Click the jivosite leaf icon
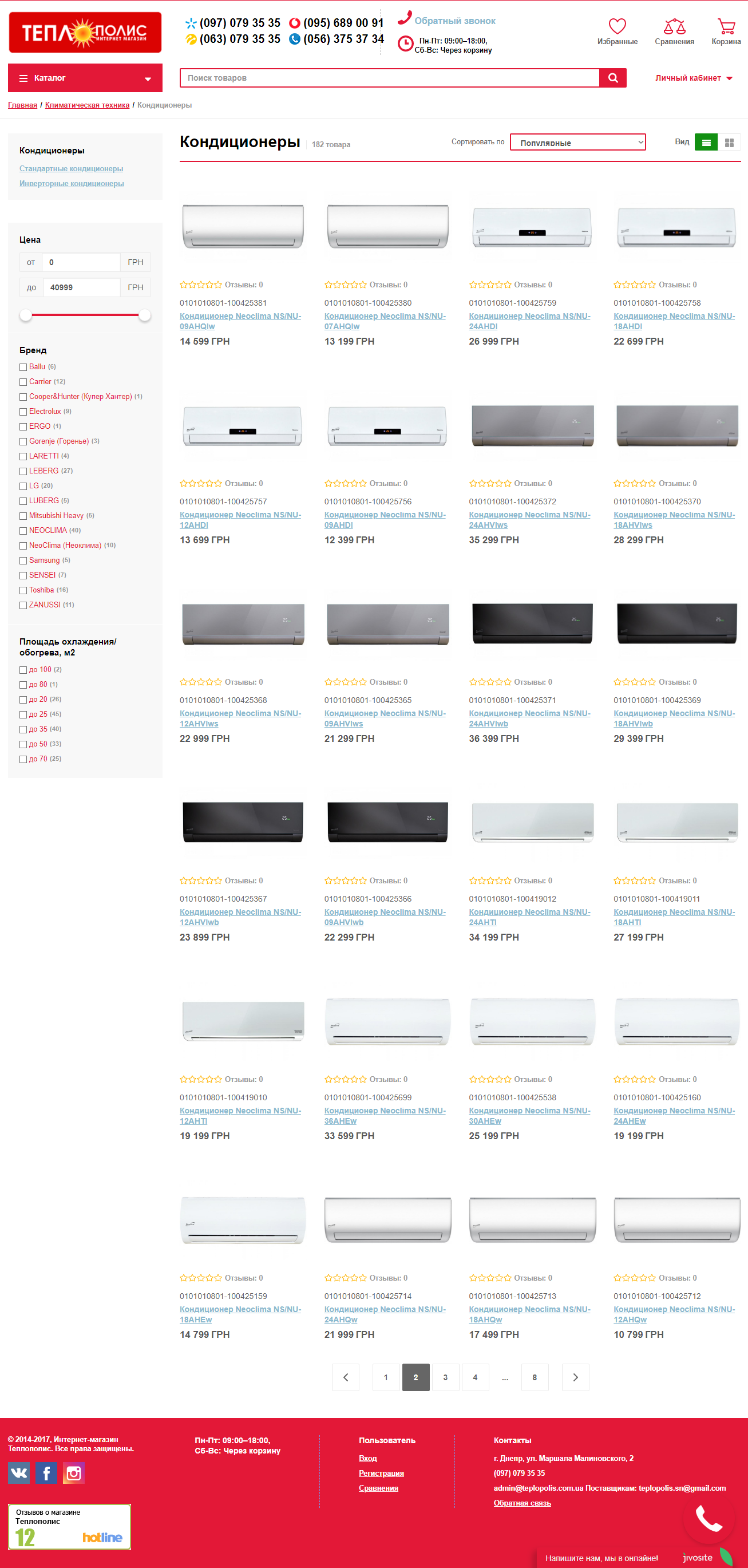Viewport: 748px width, 1568px height. pyautogui.click(x=726, y=1557)
